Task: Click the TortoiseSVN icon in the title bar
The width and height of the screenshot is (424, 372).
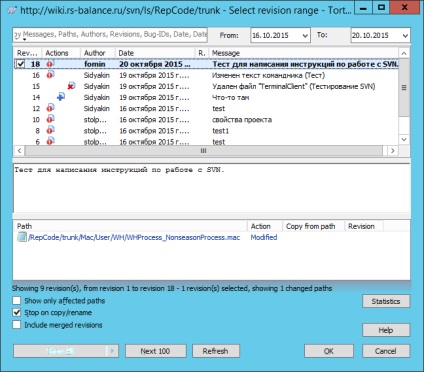Action: click(x=11, y=10)
